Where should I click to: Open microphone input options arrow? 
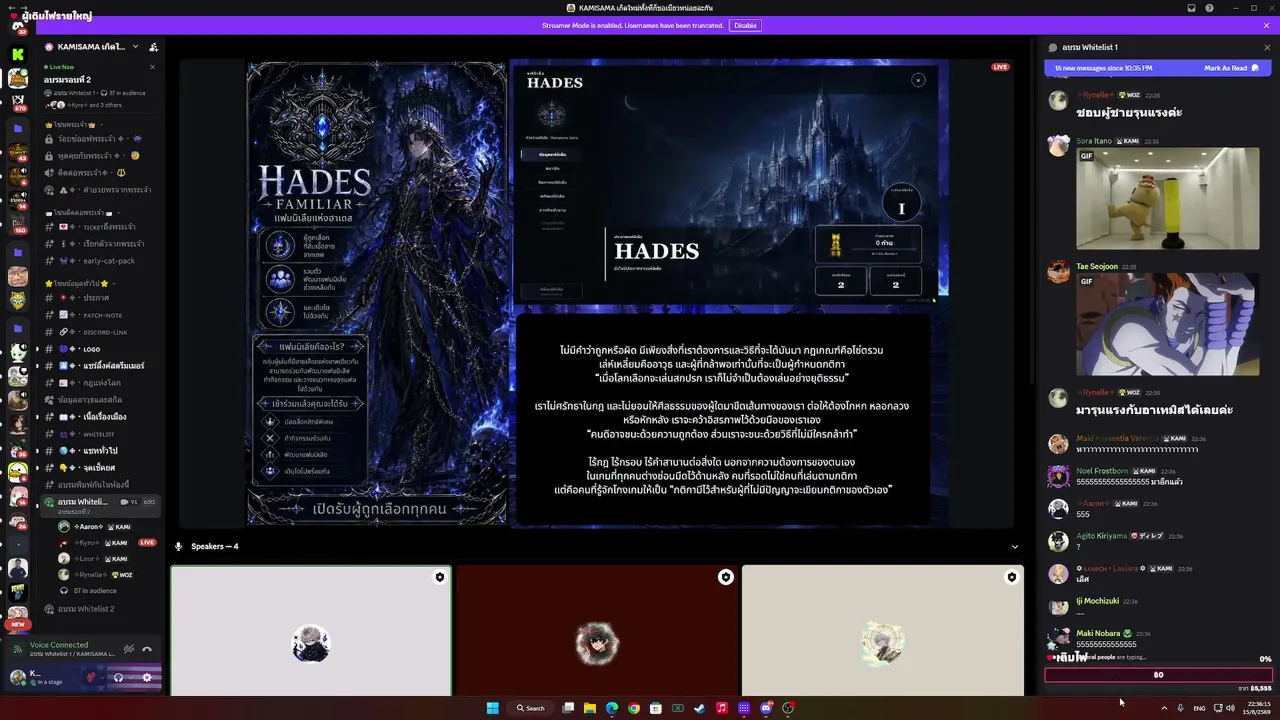103,677
